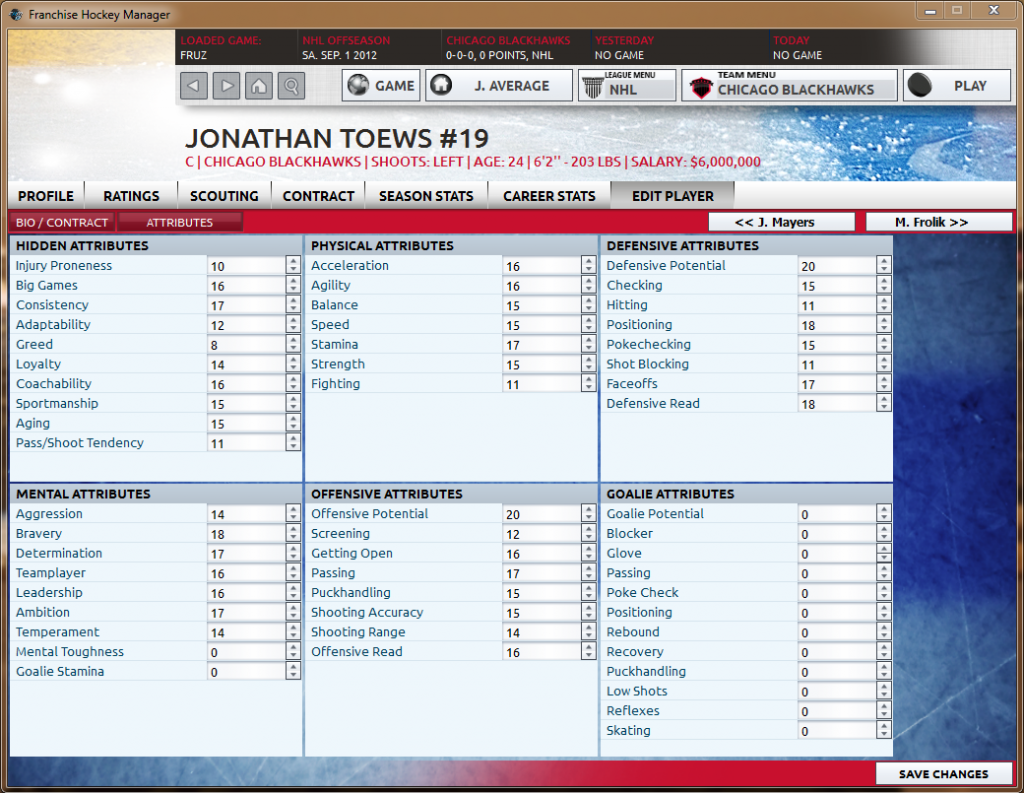Image resolution: width=1024 pixels, height=793 pixels.
Task: Switch to the Career Stats tab
Action: [548, 196]
